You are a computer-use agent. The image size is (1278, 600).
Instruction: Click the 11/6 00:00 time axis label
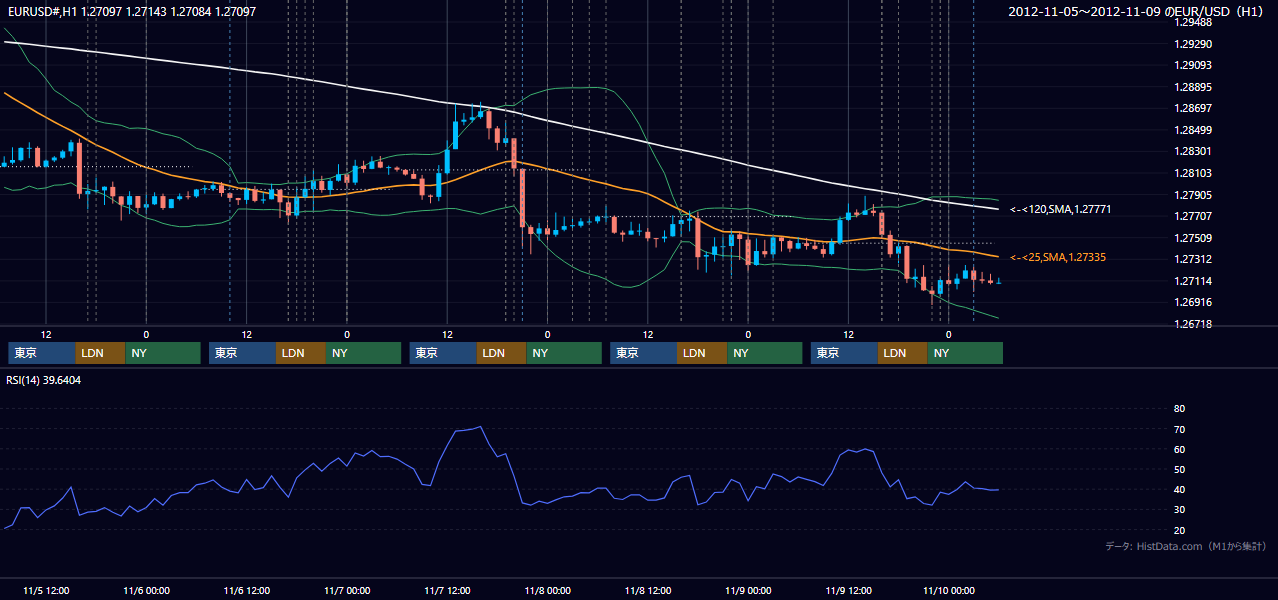tap(146, 590)
